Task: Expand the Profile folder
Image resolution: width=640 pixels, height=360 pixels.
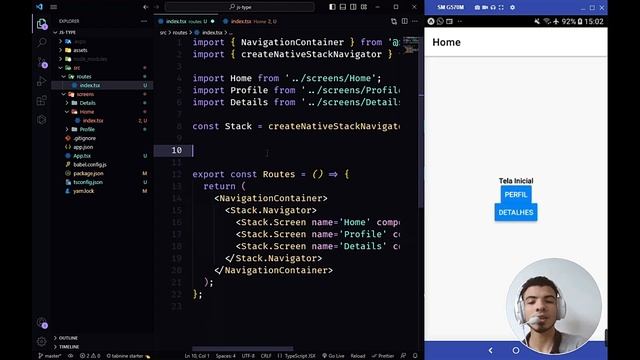Action: (x=87, y=129)
